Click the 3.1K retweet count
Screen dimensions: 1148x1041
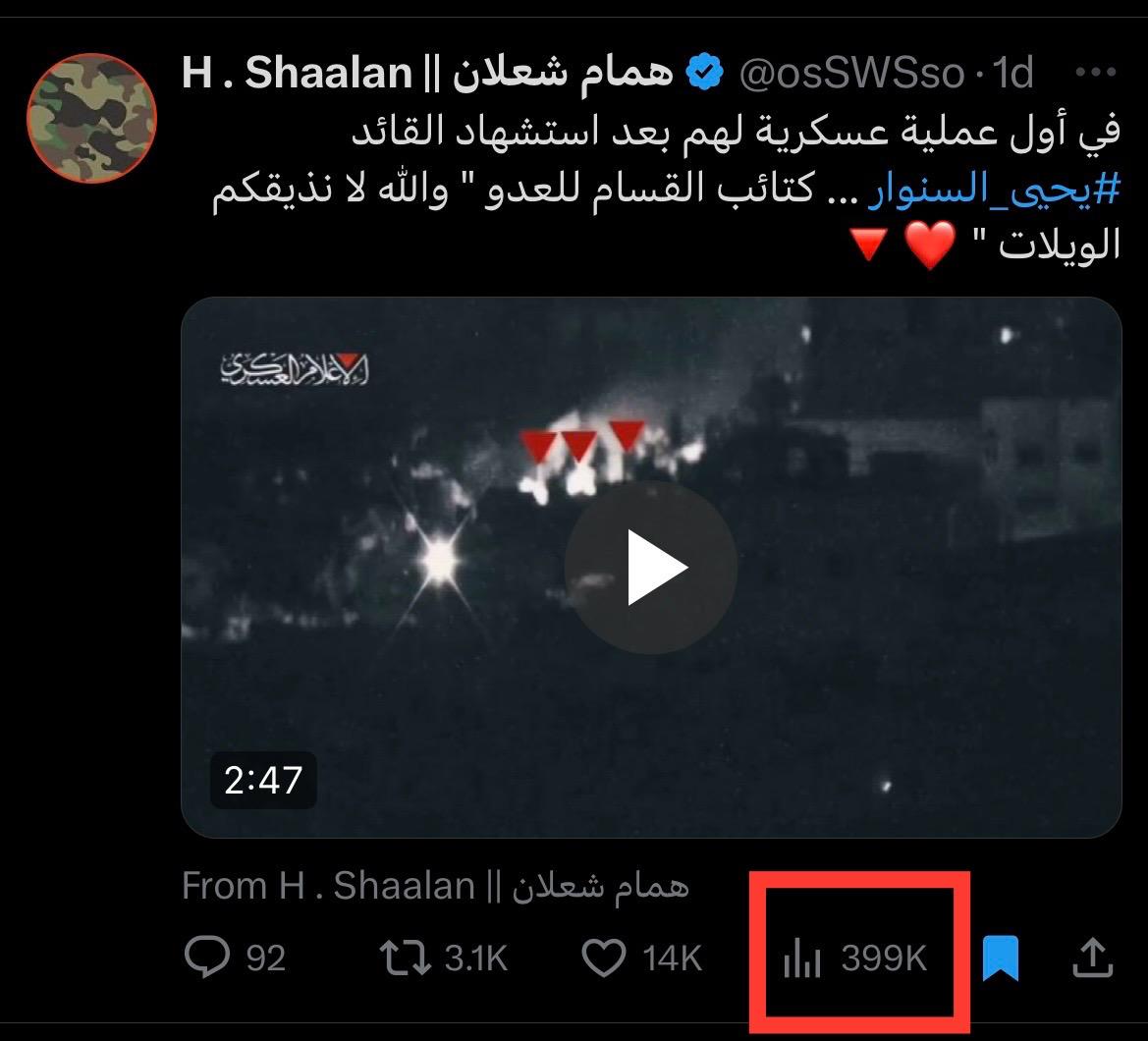click(476, 959)
